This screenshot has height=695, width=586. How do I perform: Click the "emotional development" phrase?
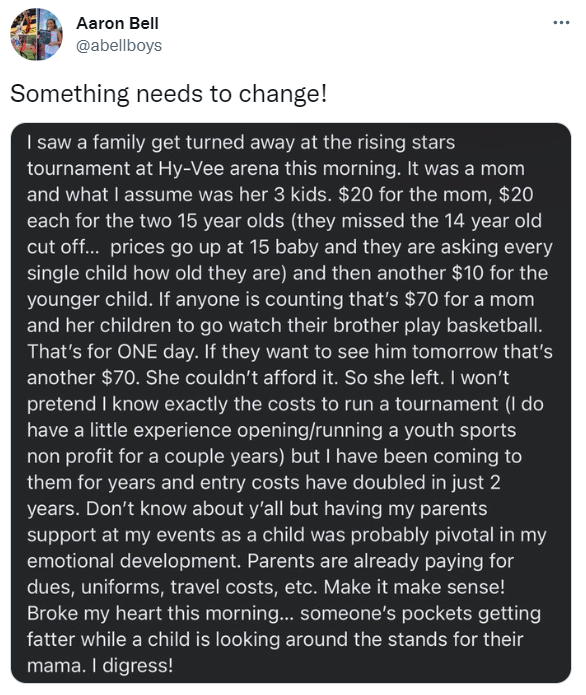pos(134,561)
